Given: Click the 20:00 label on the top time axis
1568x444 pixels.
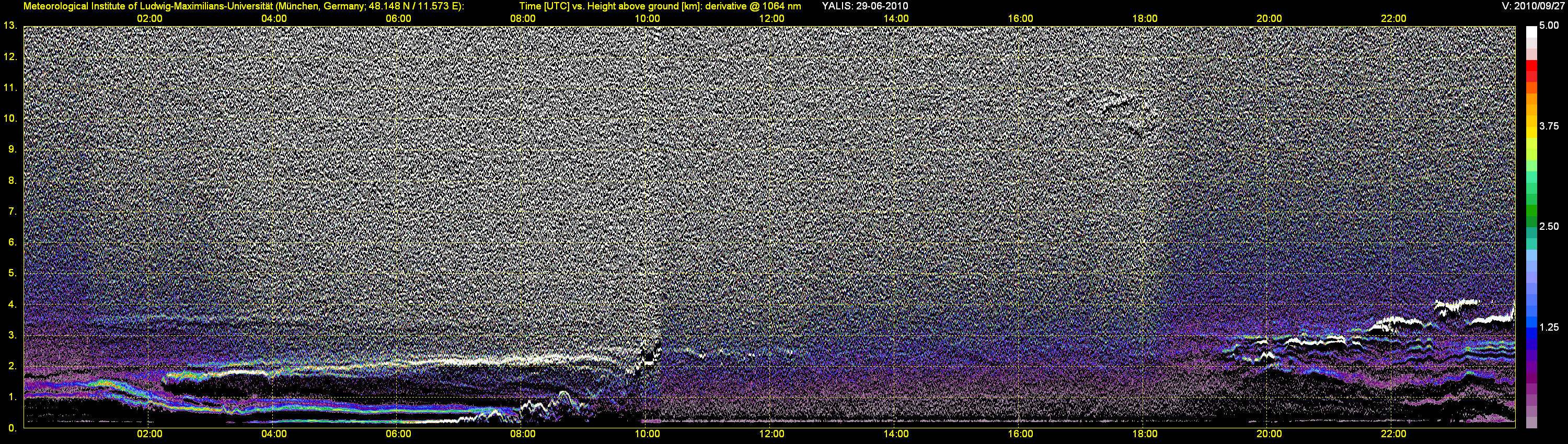Looking at the screenshot, I should click(1269, 19).
